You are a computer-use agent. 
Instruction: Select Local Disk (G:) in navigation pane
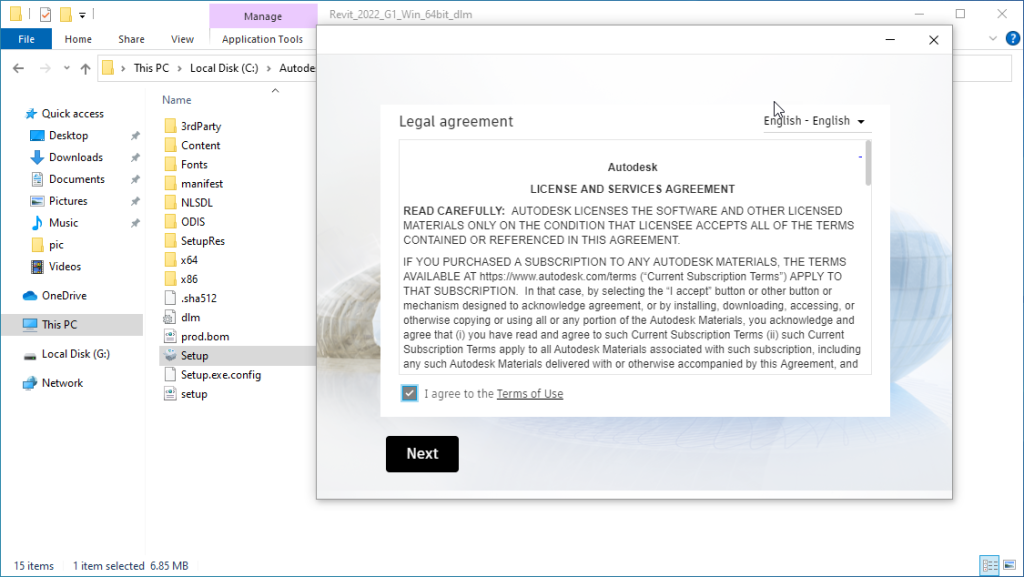click(76, 354)
